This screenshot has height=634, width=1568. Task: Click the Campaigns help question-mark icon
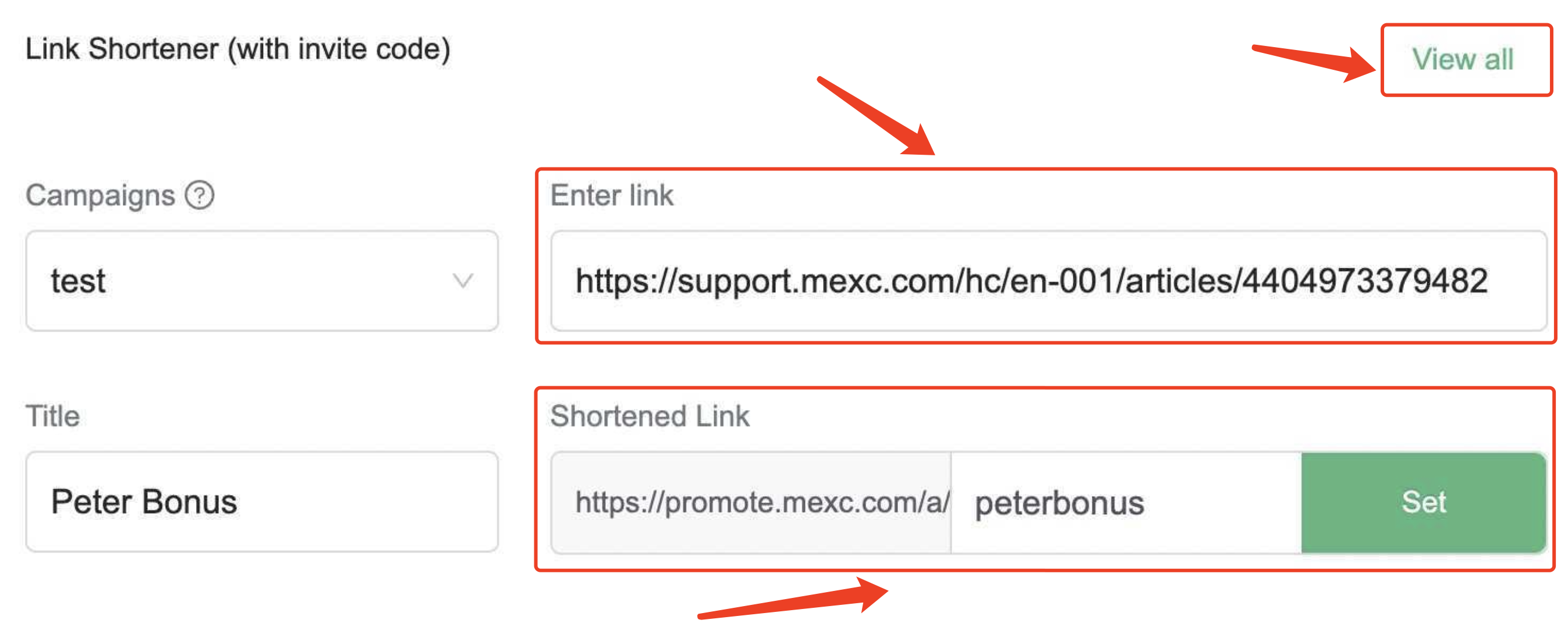[x=200, y=195]
